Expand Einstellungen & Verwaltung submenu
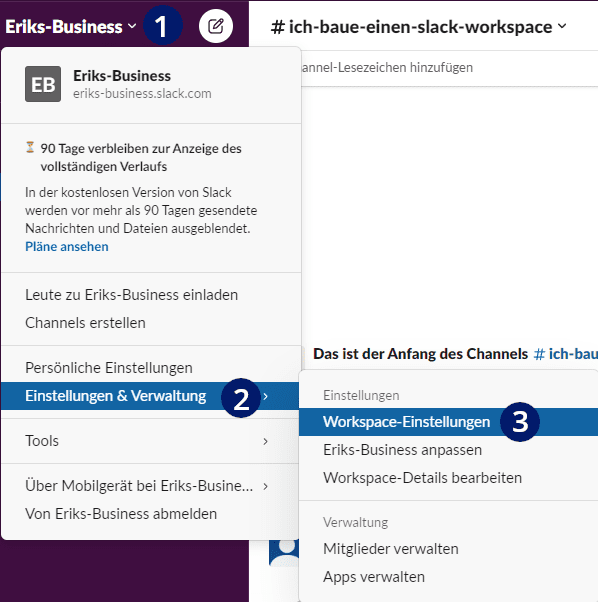The image size is (598, 602). [150, 396]
